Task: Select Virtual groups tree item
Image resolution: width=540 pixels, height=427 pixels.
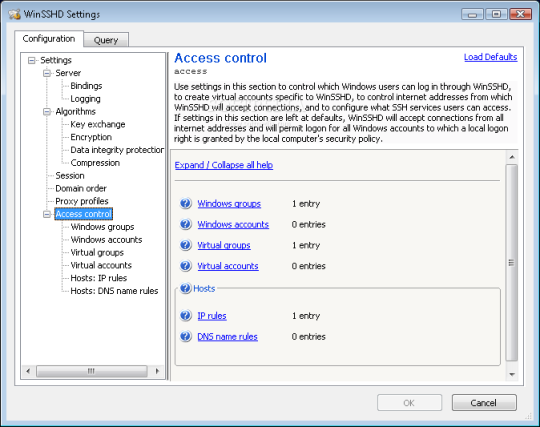Action: [97, 252]
